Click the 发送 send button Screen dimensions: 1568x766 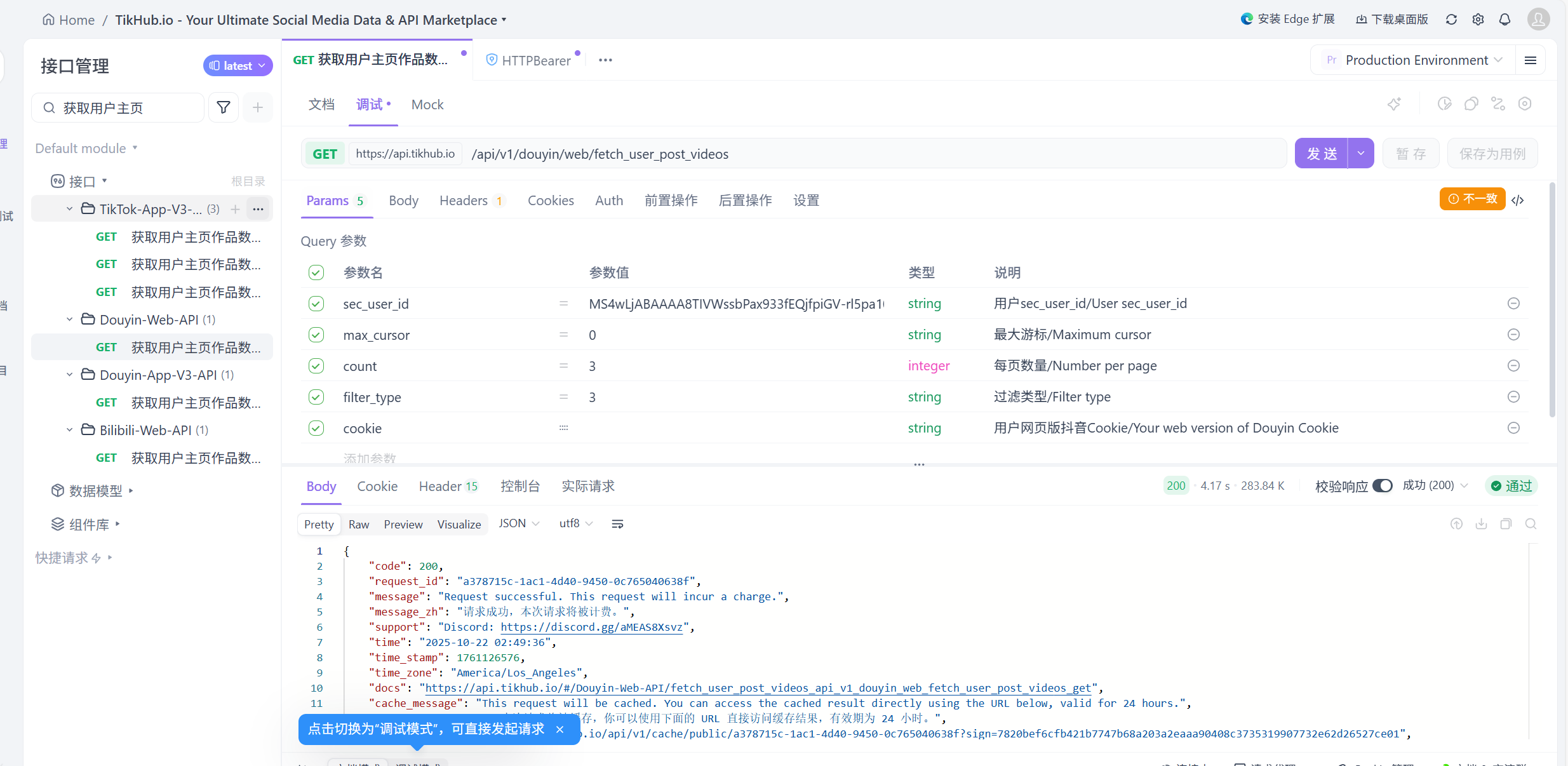tap(1322, 154)
